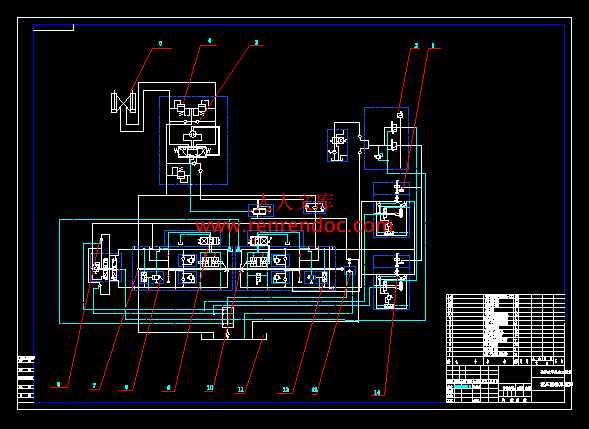This screenshot has width=589, height=429.
Task: Click callout number 10 at bottom
Action: click(210, 388)
